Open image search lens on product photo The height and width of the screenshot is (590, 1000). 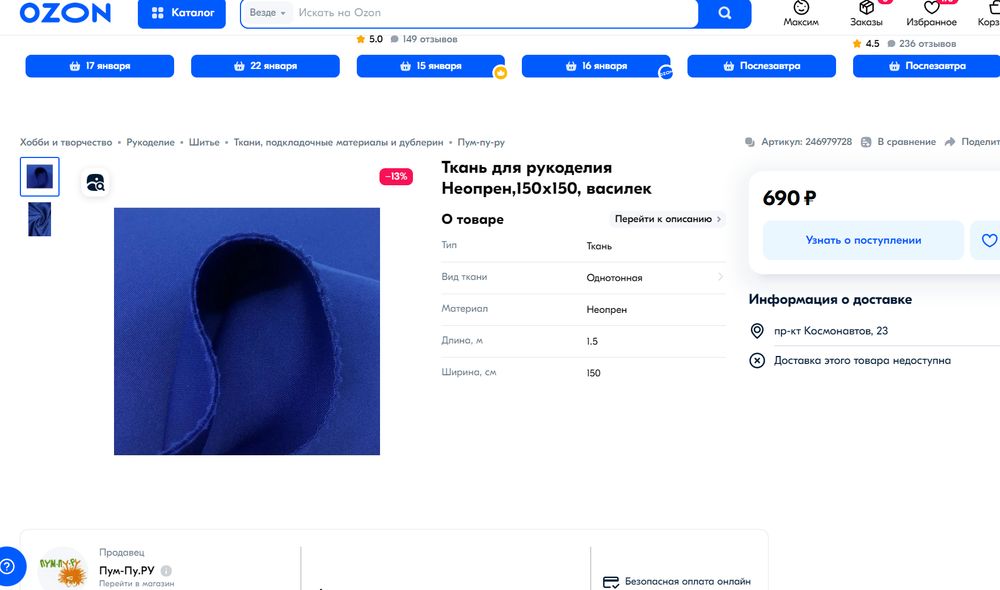(95, 183)
